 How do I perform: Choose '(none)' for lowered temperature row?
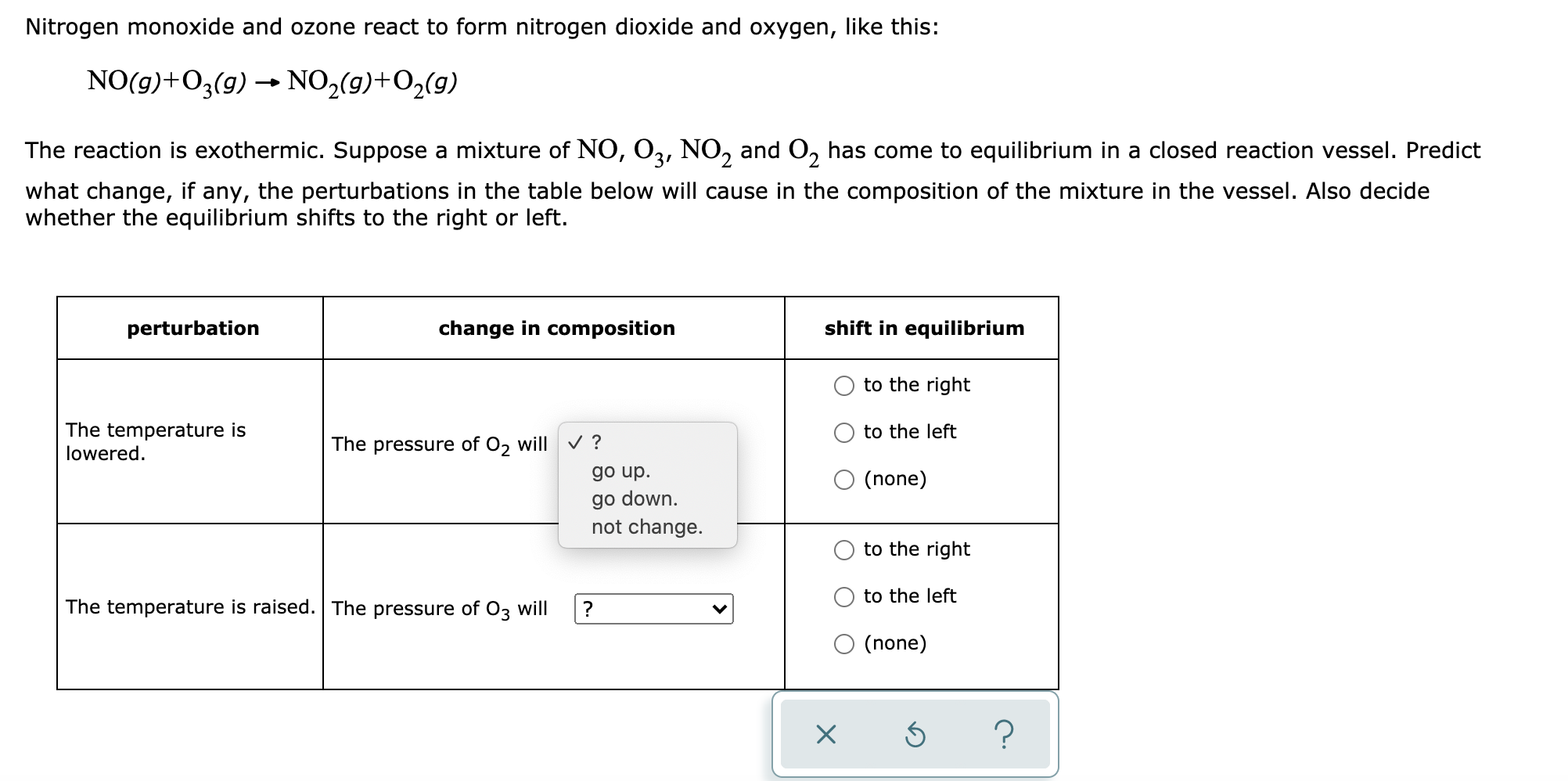(843, 479)
